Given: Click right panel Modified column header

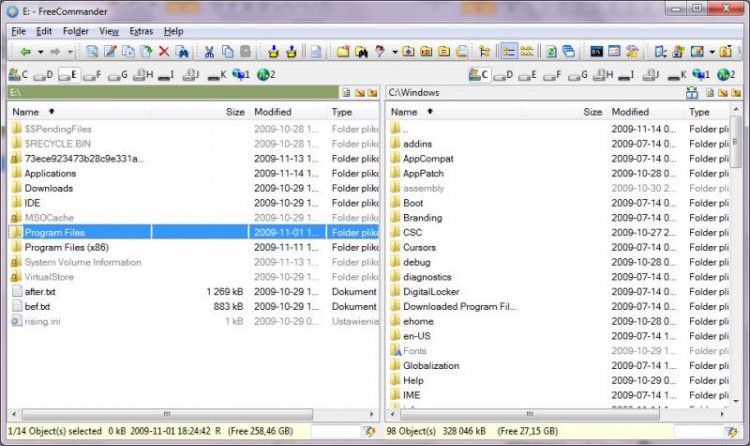Looking at the screenshot, I should point(645,112).
